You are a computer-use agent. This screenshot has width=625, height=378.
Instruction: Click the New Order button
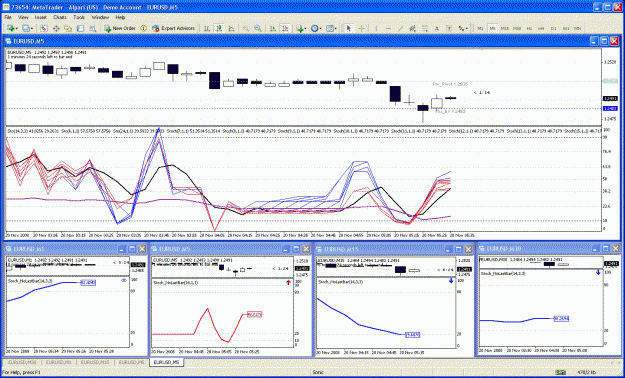(x=120, y=28)
